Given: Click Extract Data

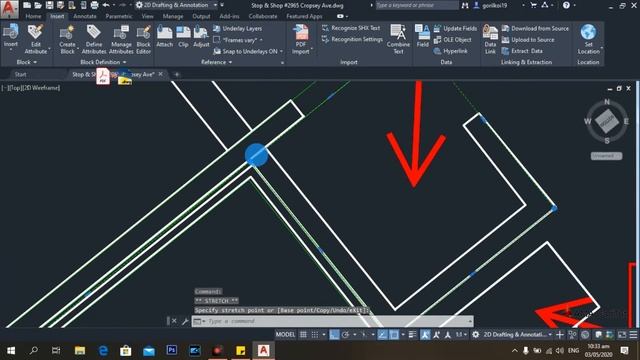Looking at the screenshot, I should tap(522, 51).
